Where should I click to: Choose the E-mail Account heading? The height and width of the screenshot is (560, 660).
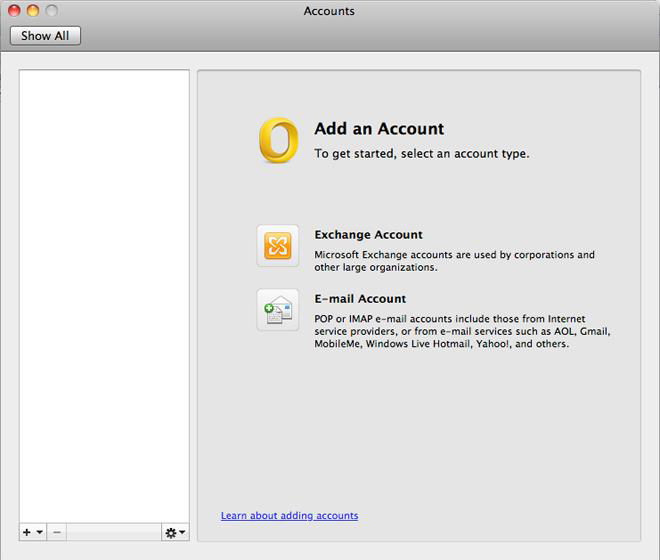(x=360, y=299)
